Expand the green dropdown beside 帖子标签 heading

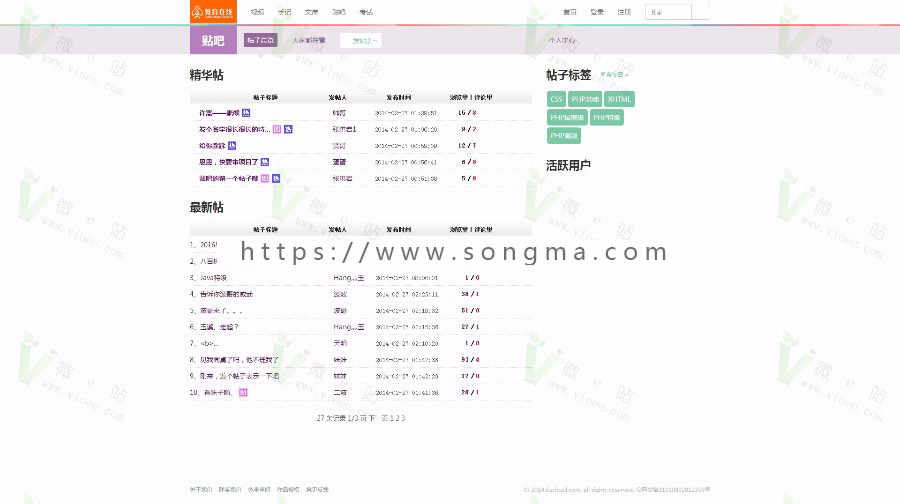click(x=614, y=75)
